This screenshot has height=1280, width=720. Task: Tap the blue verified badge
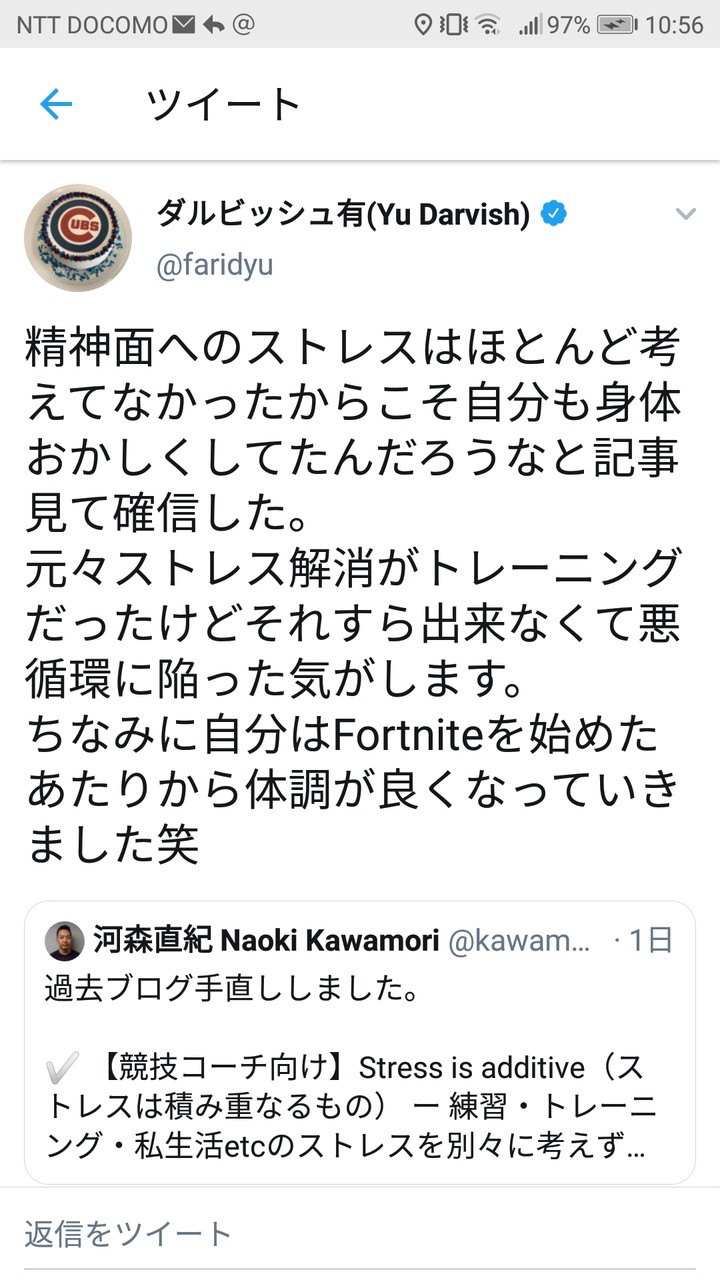(x=554, y=213)
